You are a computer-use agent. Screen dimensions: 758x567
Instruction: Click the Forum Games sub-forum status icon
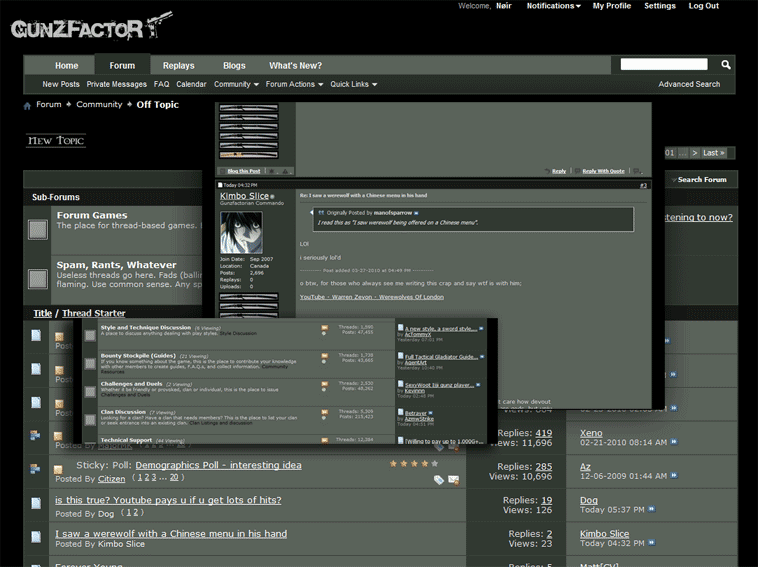pyautogui.click(x=38, y=229)
